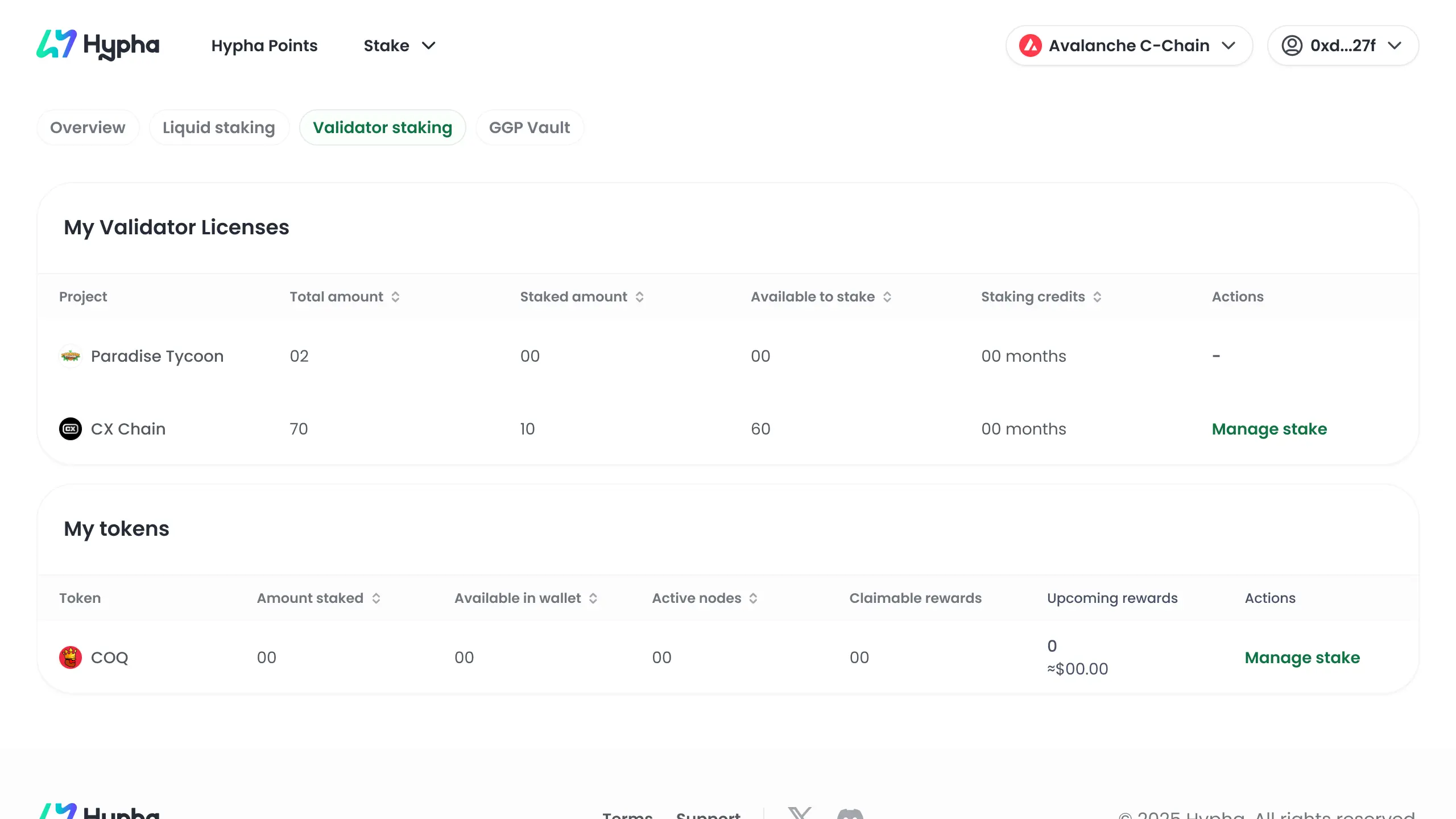Select the CX Chain project name

tap(129, 429)
